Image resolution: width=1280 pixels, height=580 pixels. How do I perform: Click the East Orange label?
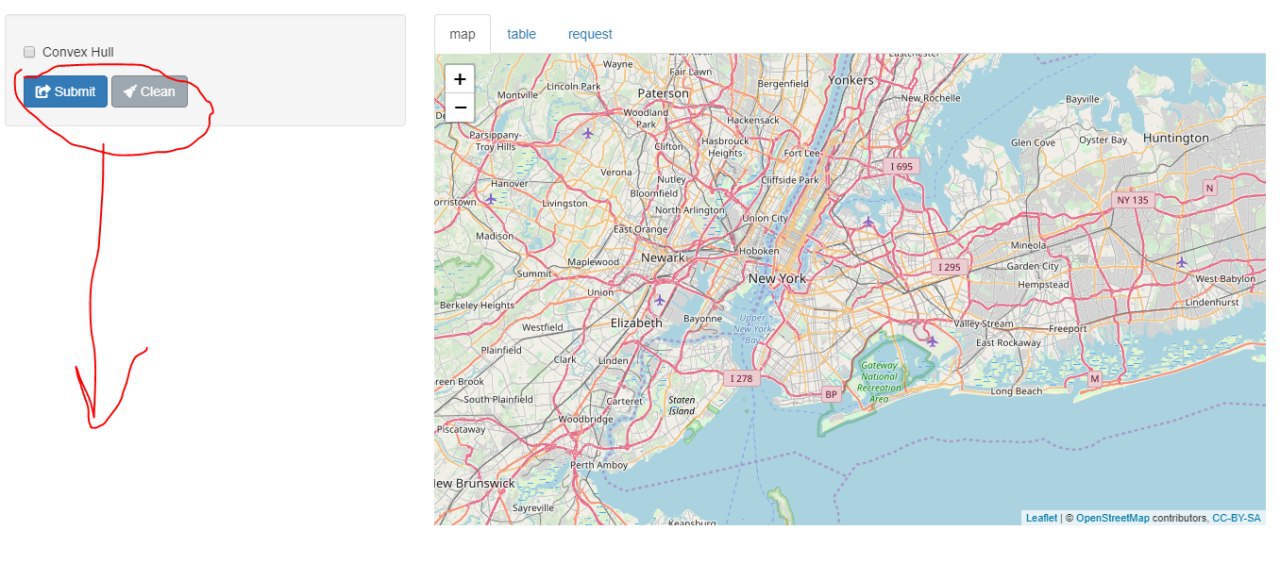pyautogui.click(x=640, y=229)
